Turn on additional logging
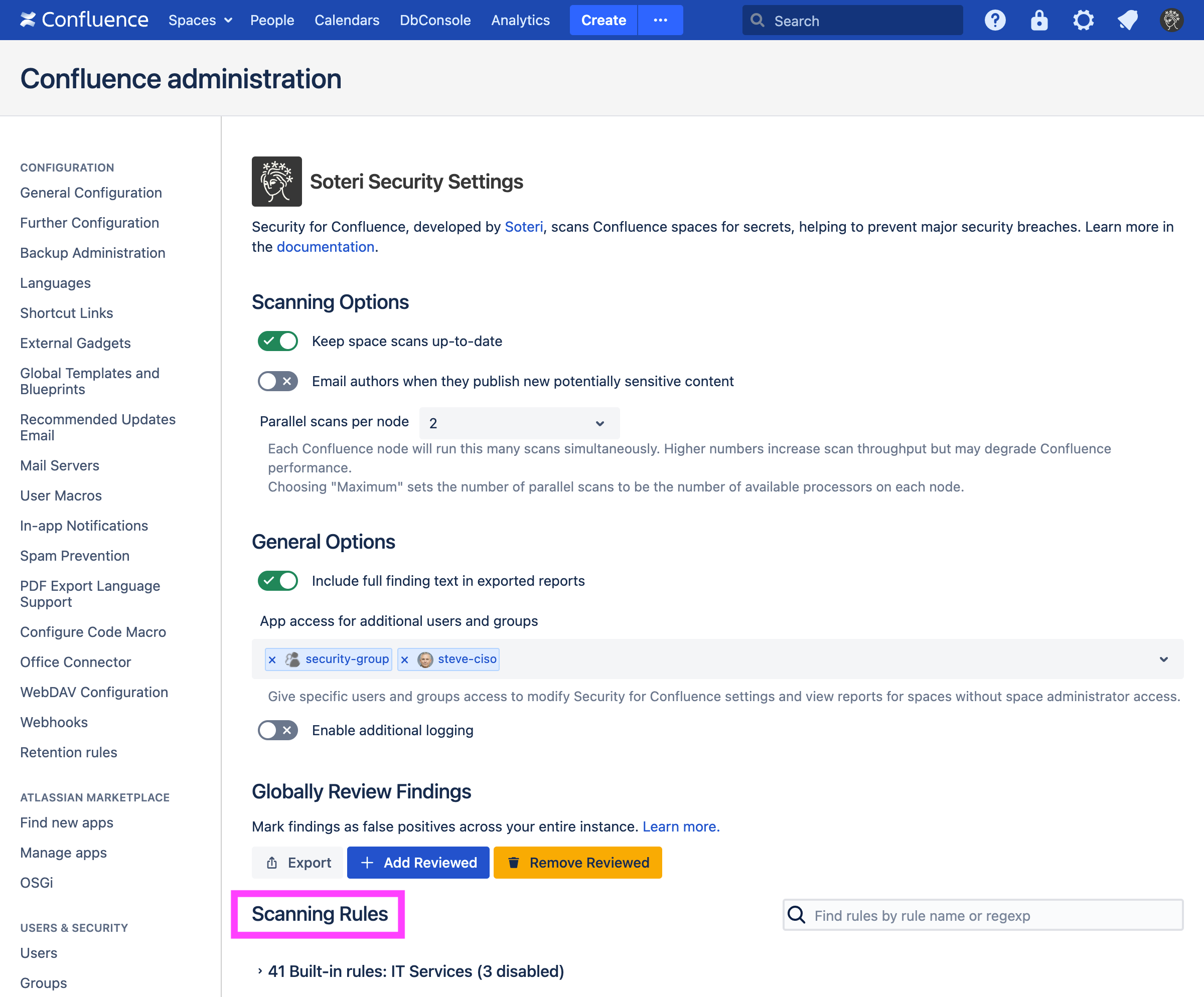This screenshot has width=1204, height=997. point(277,730)
